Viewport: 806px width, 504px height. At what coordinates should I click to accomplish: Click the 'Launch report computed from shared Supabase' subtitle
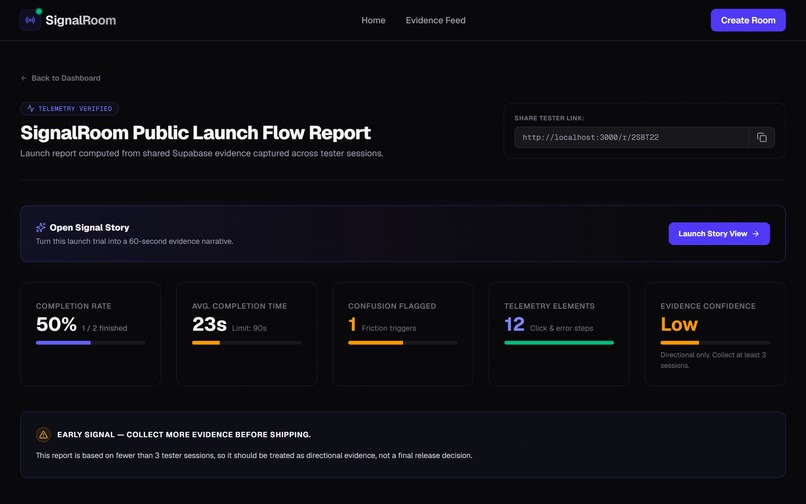(202, 153)
